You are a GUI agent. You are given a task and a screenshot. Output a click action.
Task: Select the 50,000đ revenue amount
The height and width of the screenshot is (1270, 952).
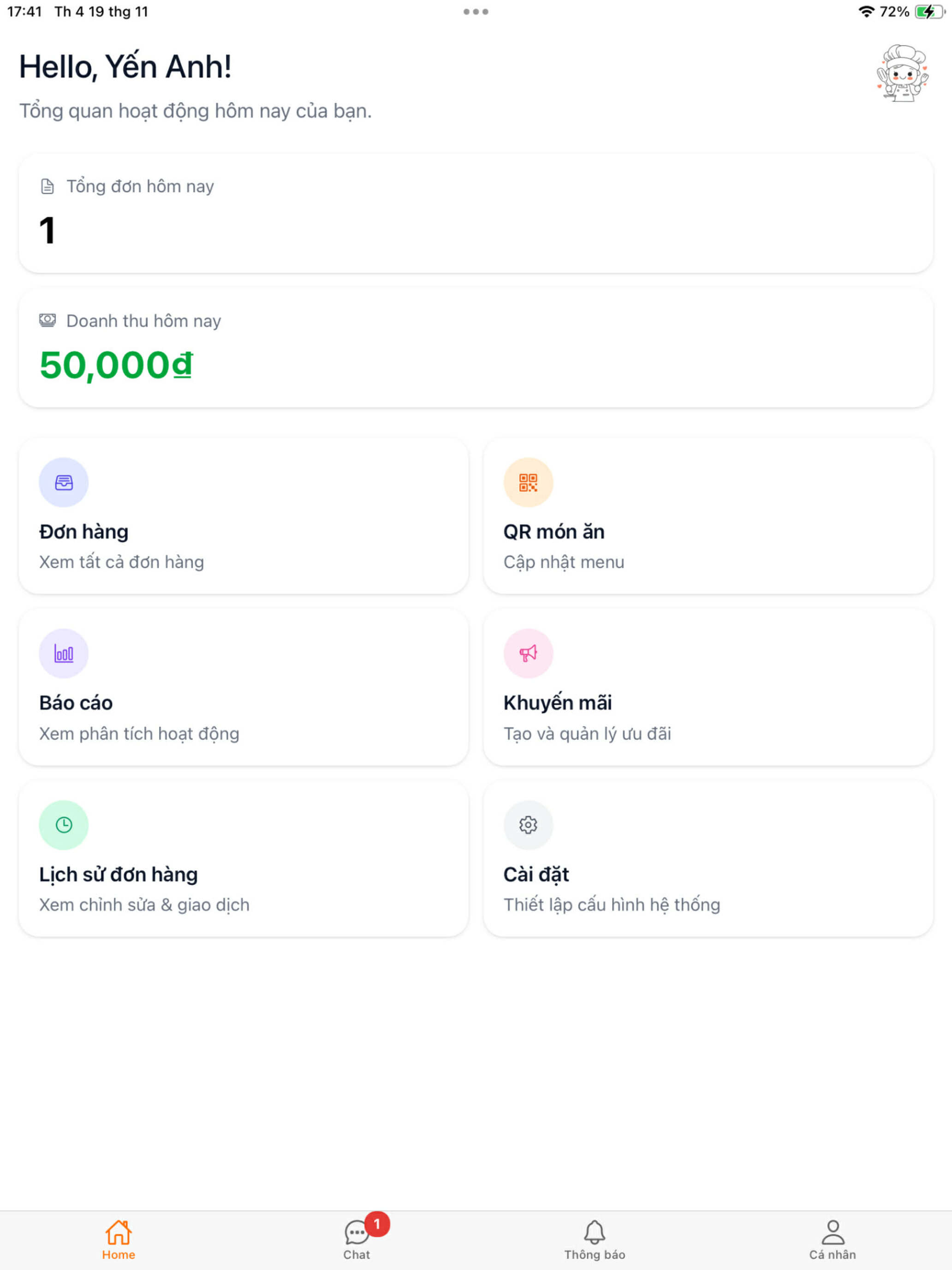[116, 365]
